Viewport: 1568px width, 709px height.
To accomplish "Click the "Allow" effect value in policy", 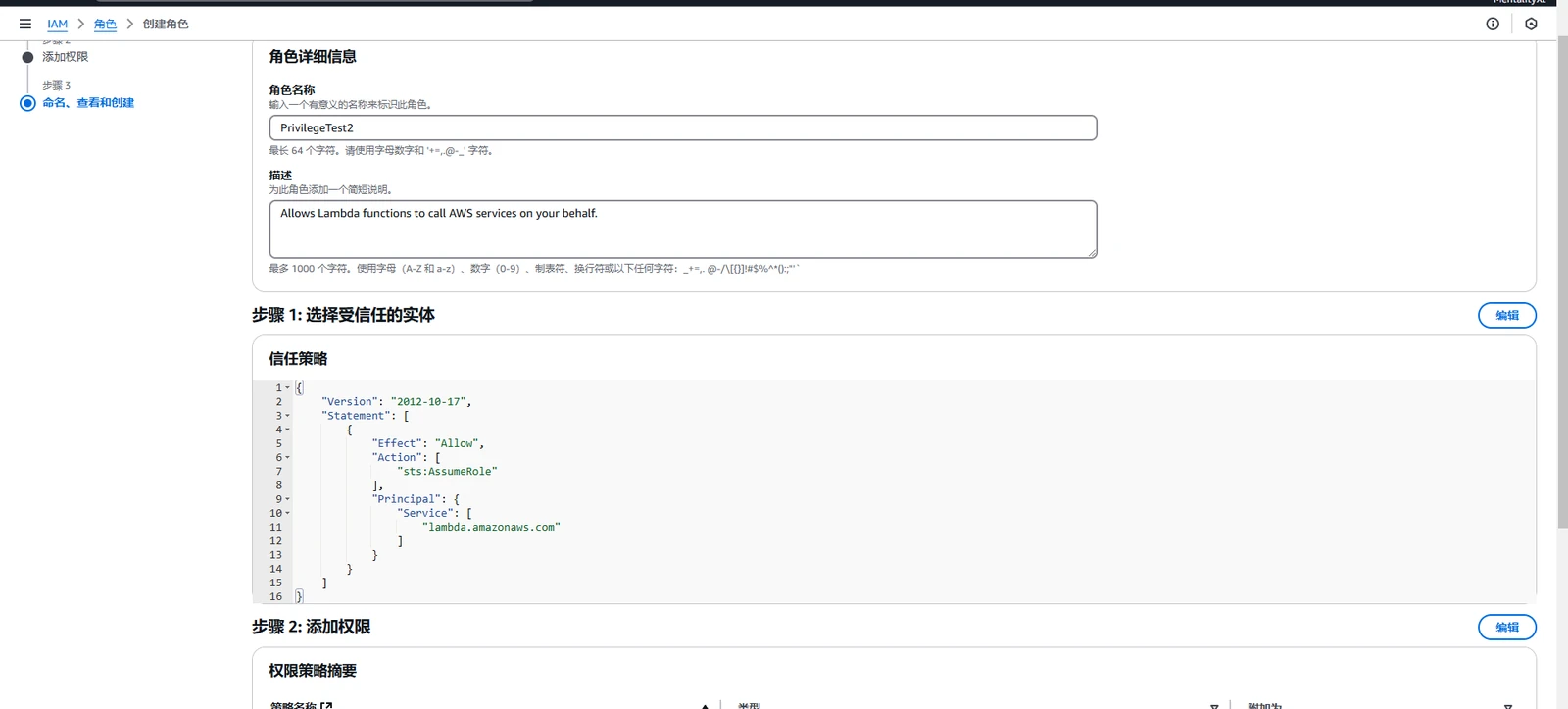I will [x=457, y=443].
